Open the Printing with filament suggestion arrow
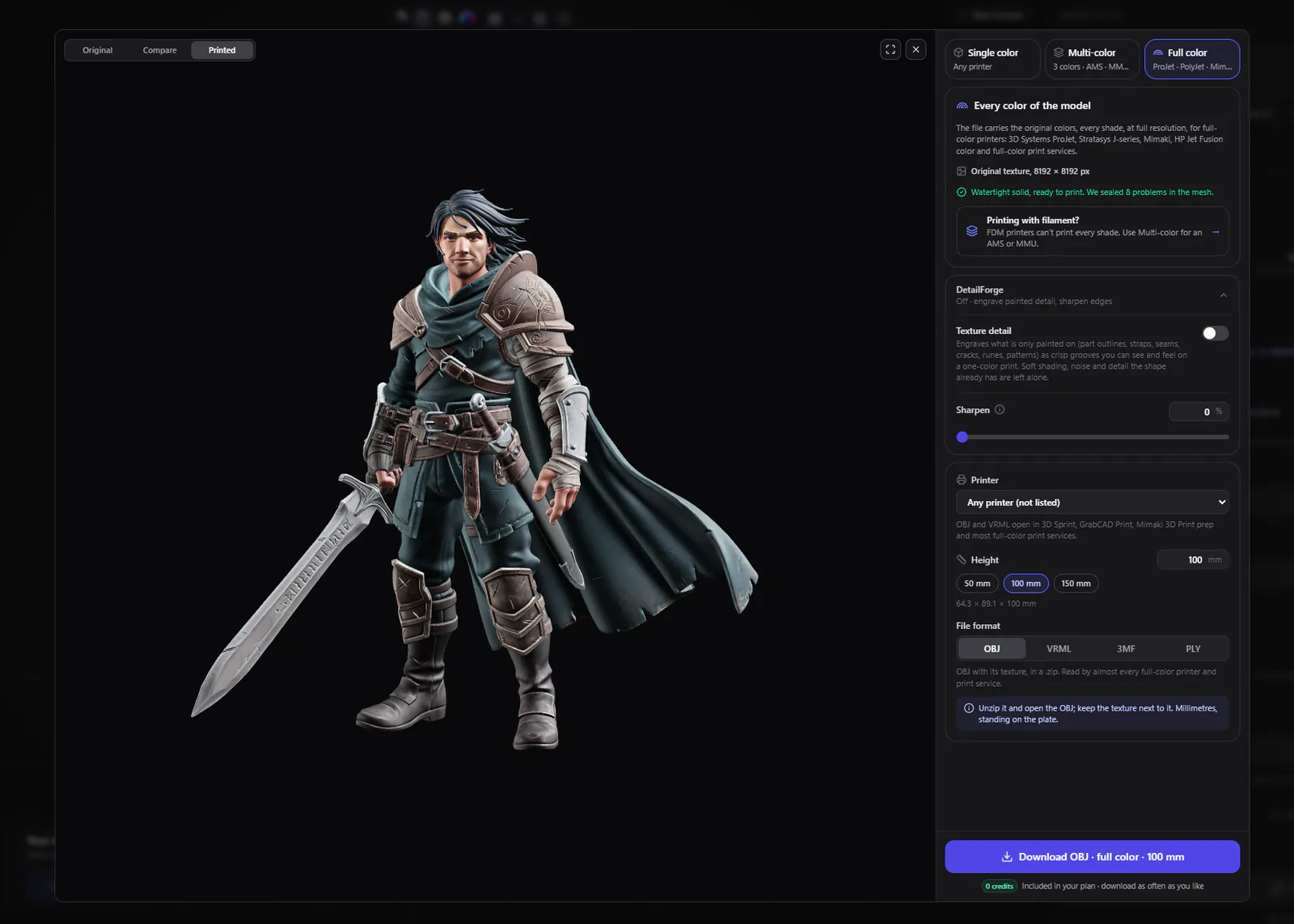This screenshot has width=1294, height=924. (x=1216, y=232)
